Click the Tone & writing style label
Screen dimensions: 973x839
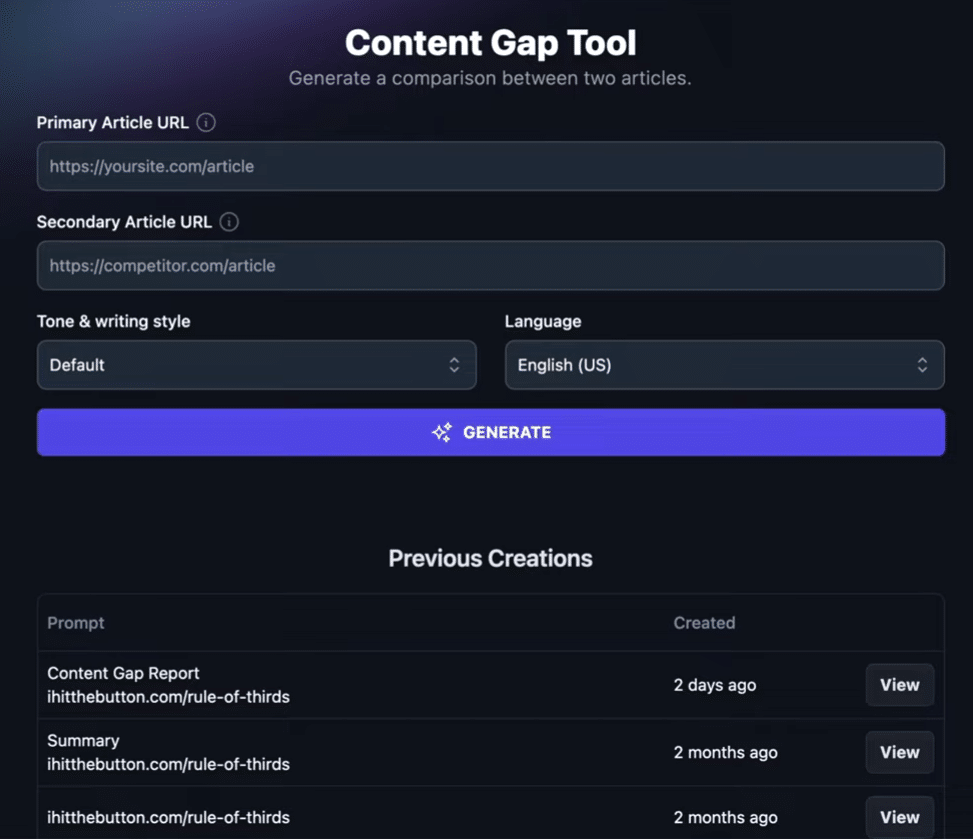pyautogui.click(x=114, y=321)
